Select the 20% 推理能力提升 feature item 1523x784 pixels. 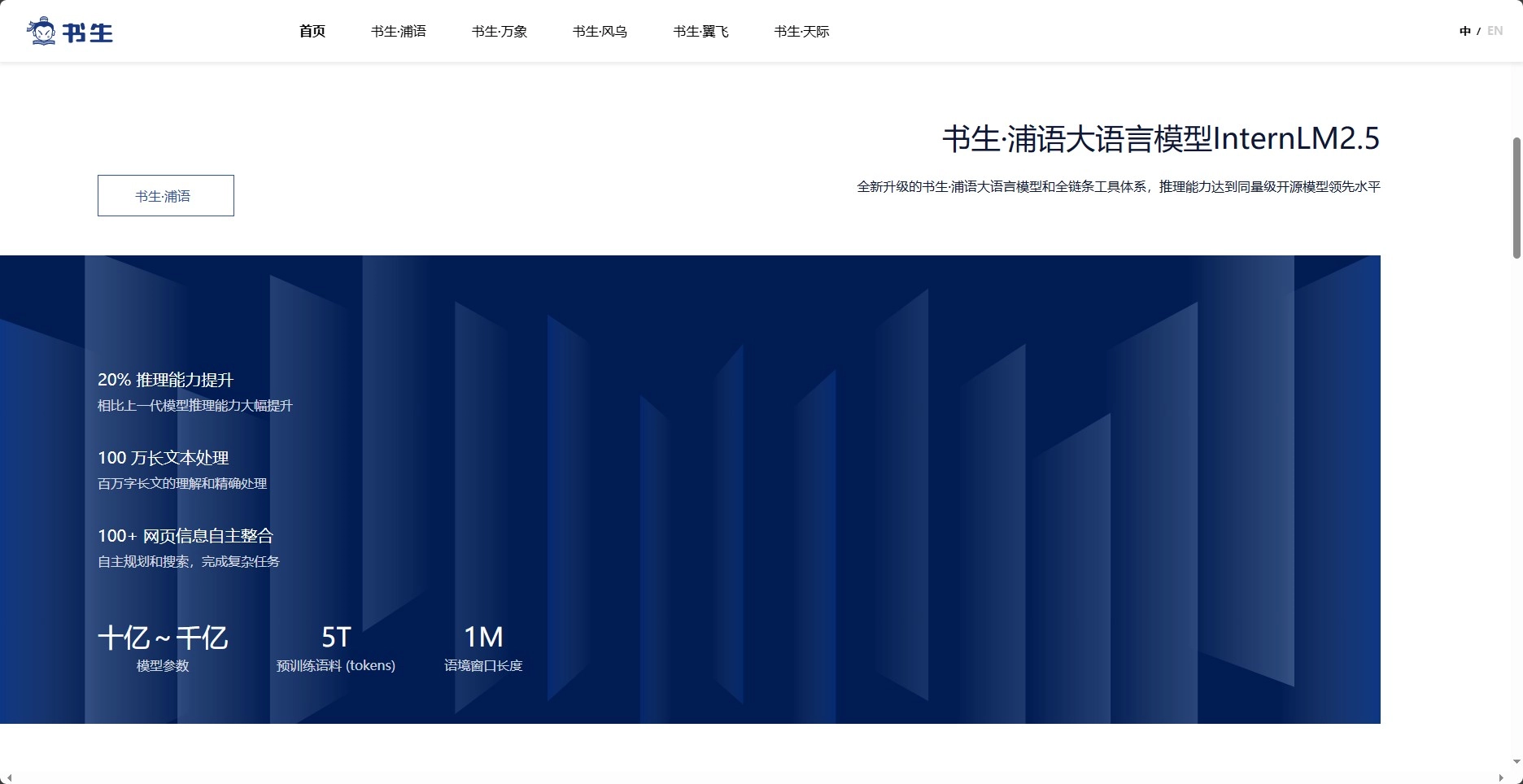[165, 380]
